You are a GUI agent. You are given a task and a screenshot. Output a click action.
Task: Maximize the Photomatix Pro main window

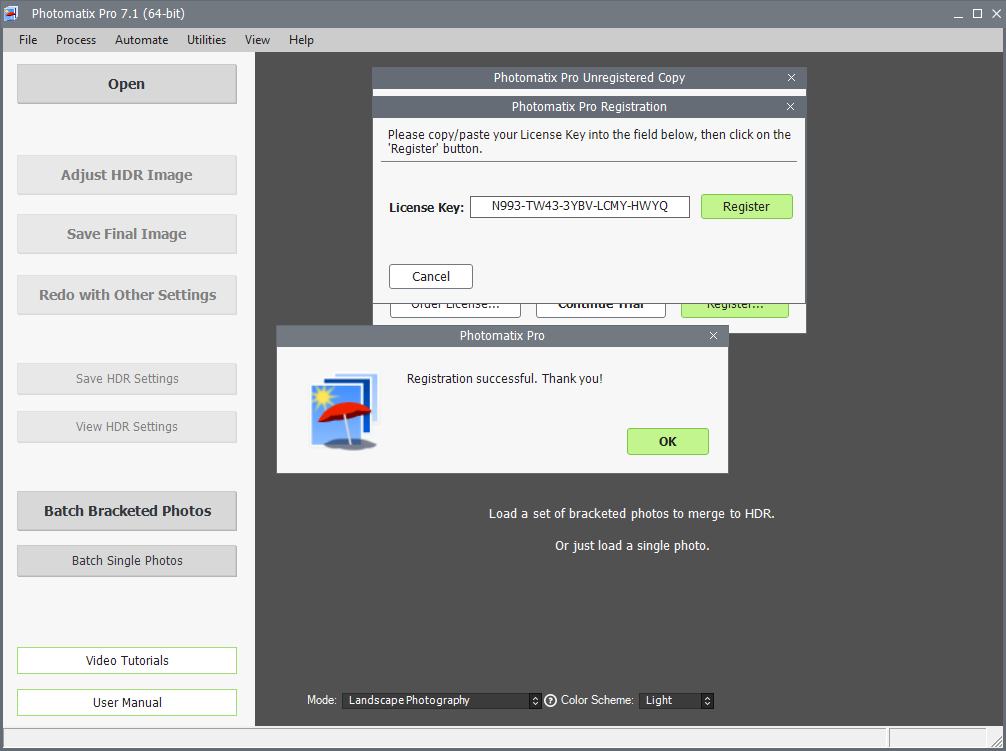[977, 14]
